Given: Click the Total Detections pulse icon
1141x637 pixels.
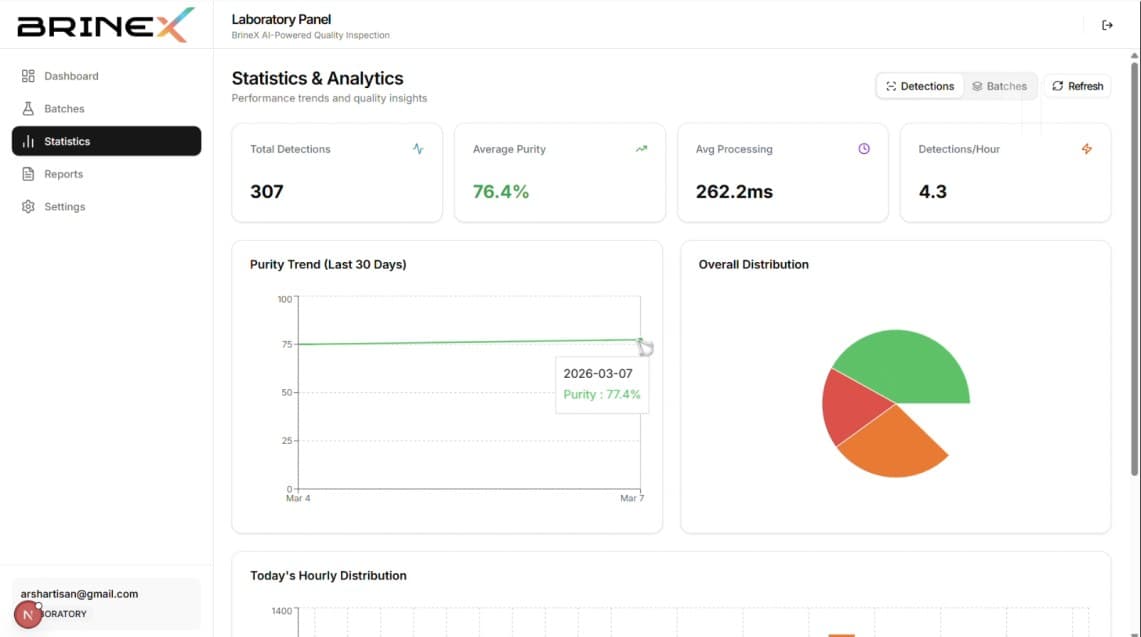Looking at the screenshot, I should pos(418,149).
